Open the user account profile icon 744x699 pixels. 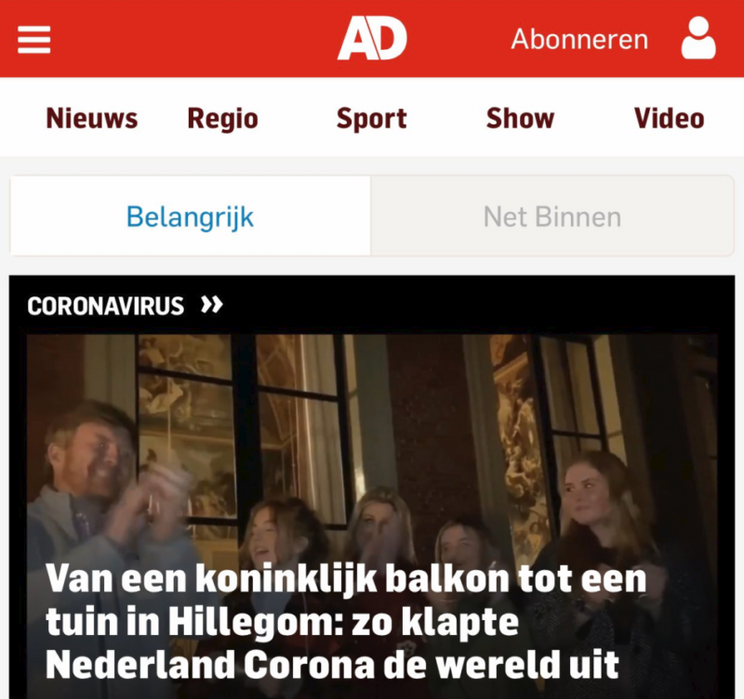(698, 38)
